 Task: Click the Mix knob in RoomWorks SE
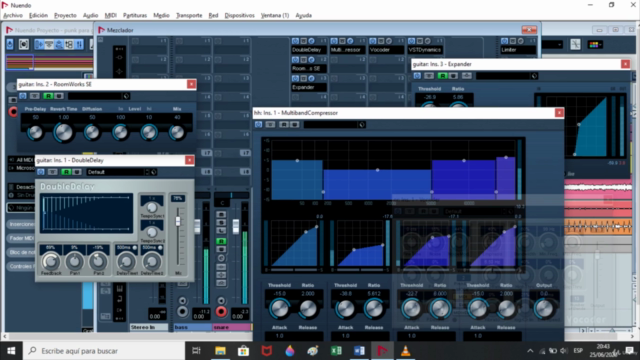(177, 132)
